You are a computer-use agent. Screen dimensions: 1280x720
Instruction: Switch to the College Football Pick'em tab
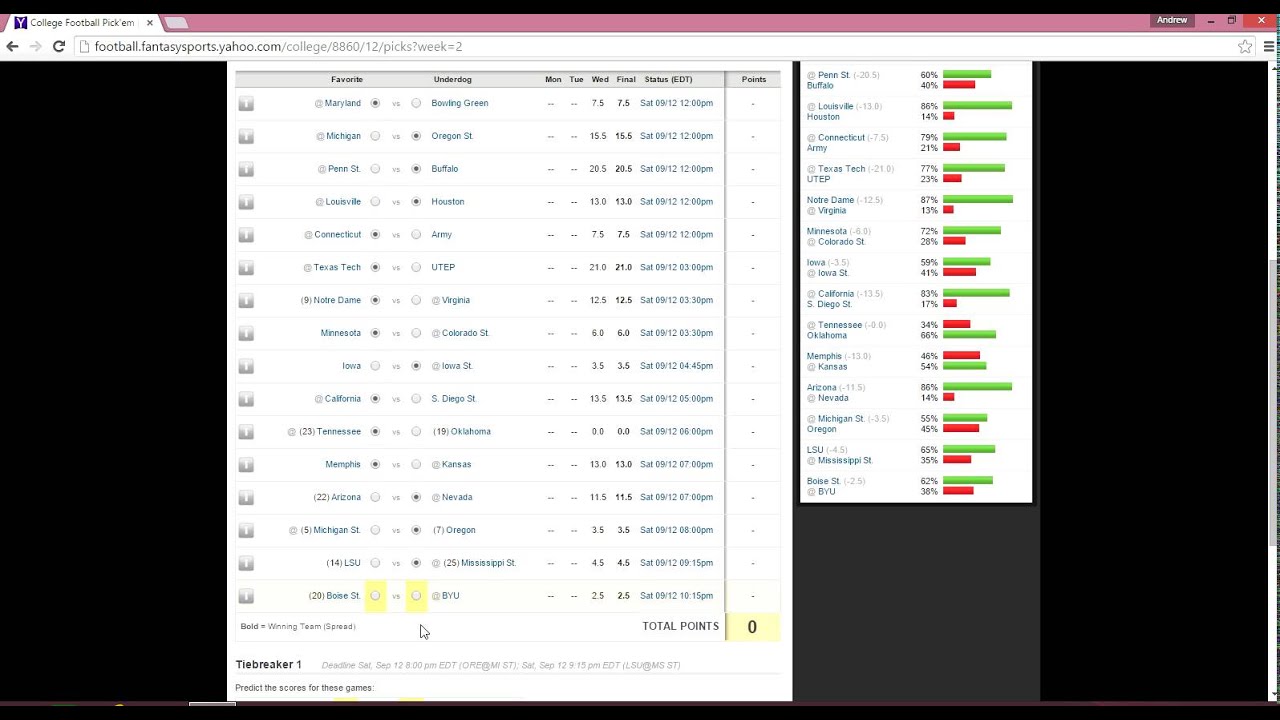click(82, 22)
